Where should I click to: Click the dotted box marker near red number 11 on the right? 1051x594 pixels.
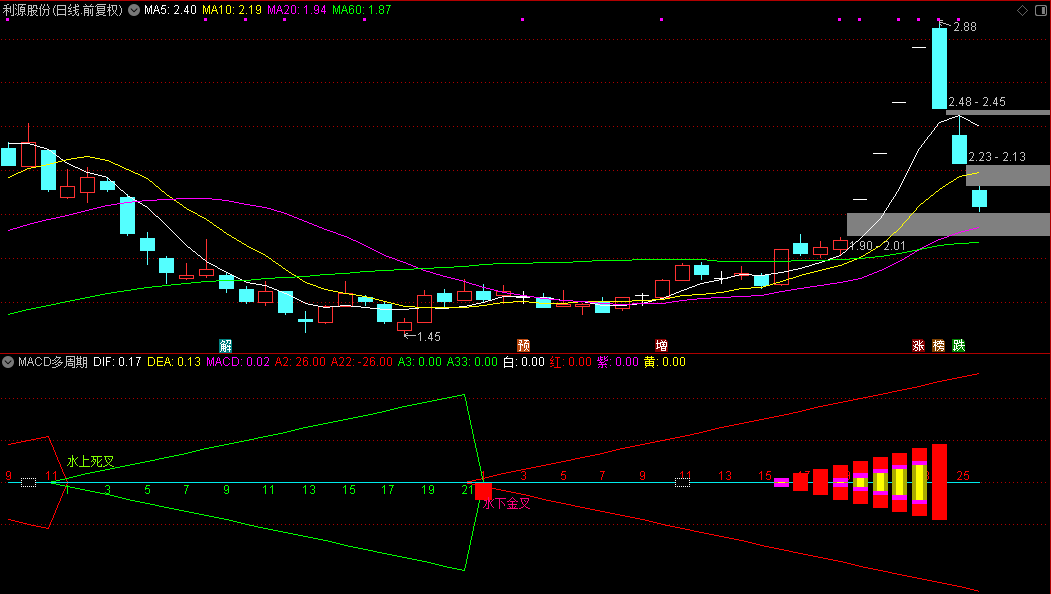(x=682, y=482)
